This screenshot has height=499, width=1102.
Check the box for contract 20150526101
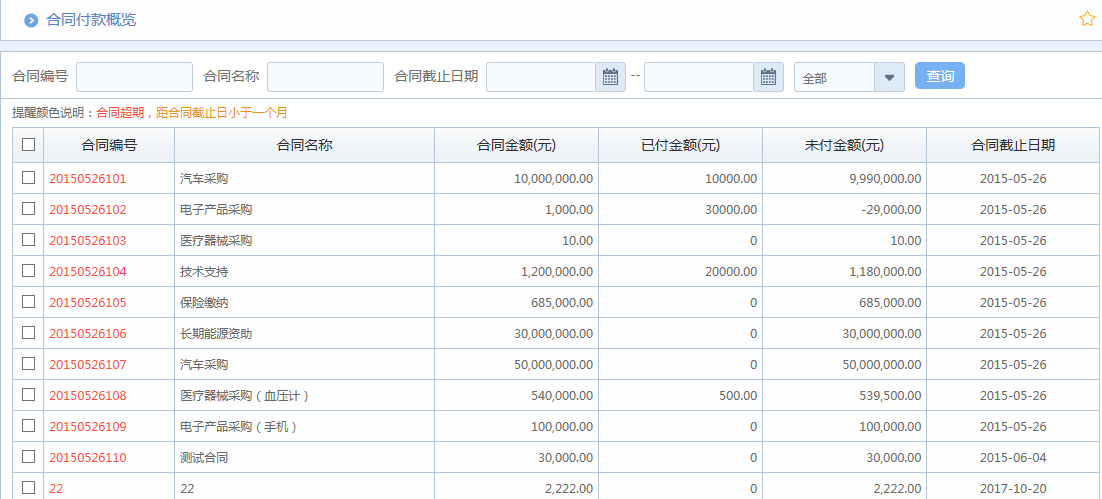[28, 178]
